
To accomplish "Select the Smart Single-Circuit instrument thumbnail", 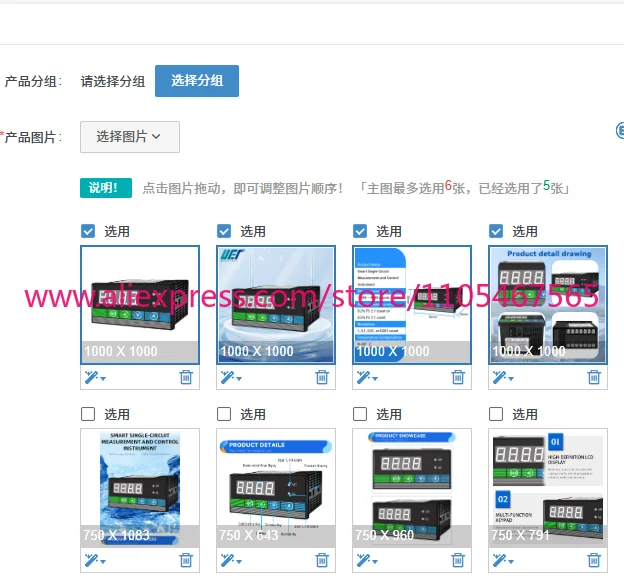I will click(x=140, y=488).
